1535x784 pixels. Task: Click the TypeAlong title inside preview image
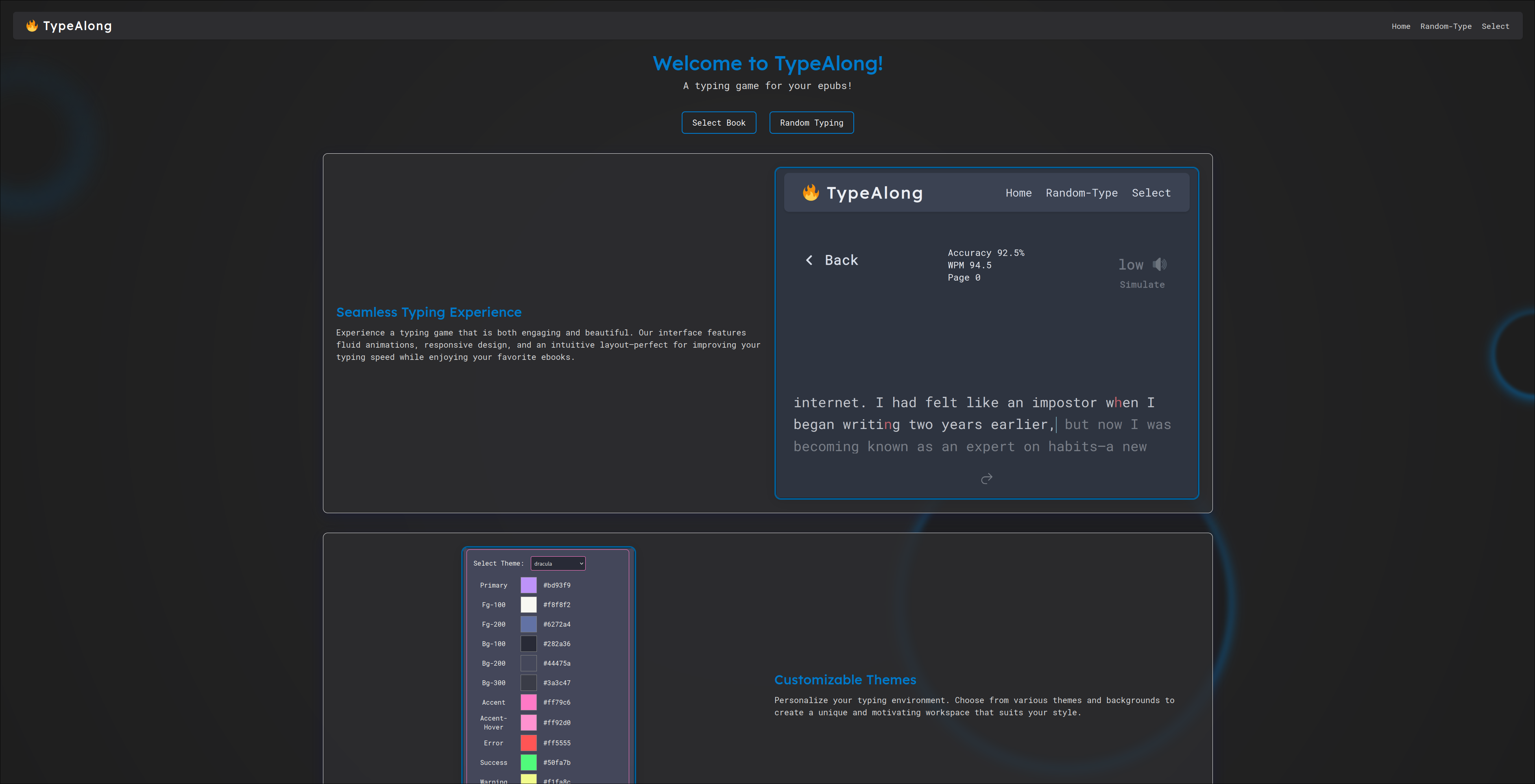click(875, 193)
